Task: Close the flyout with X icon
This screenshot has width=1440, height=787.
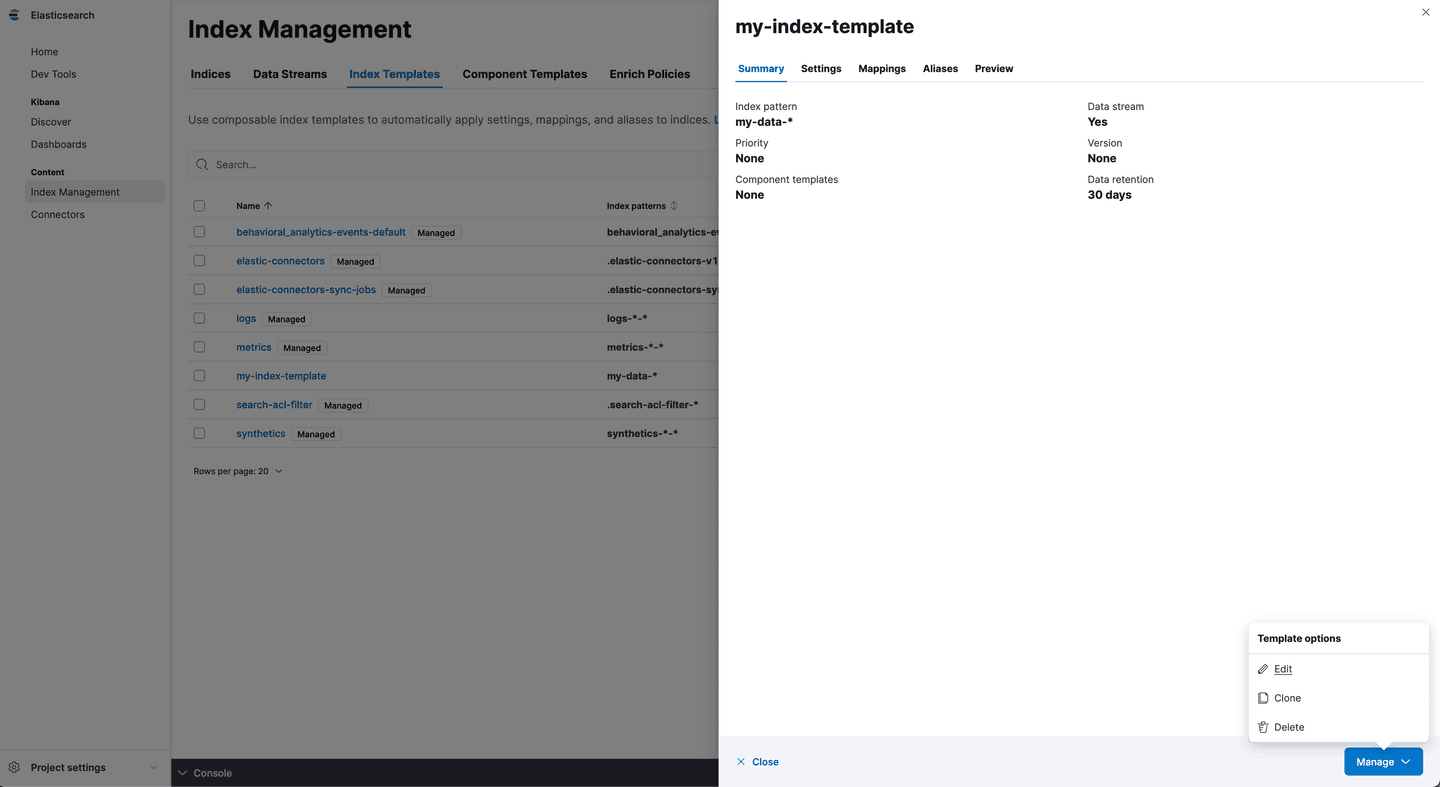Action: (x=1425, y=12)
